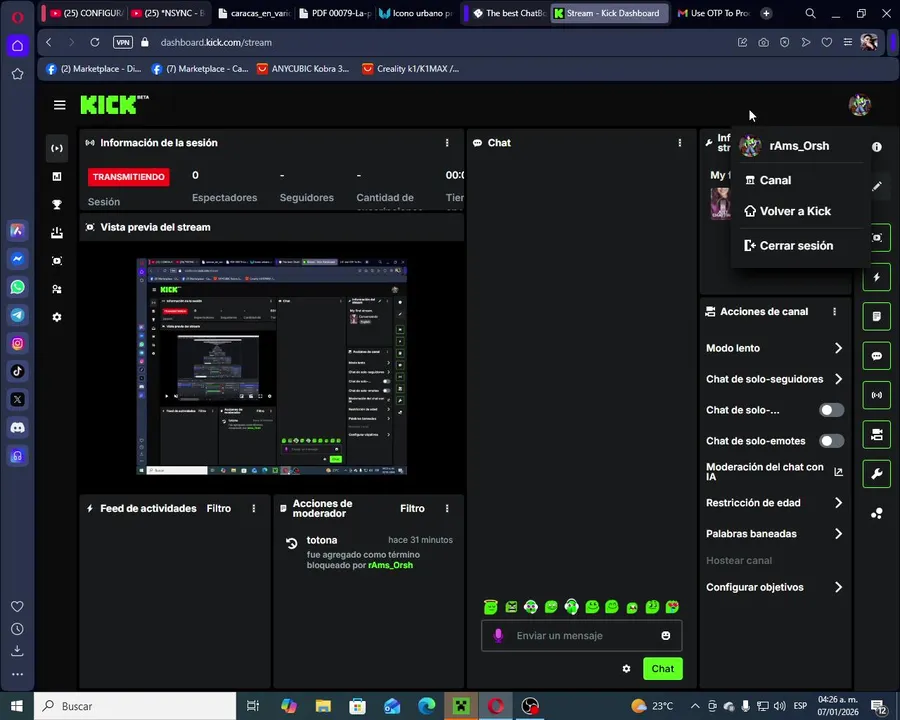The width and height of the screenshot is (900, 720).
Task: Expand Palabras baneadas settings
Action: point(774,534)
